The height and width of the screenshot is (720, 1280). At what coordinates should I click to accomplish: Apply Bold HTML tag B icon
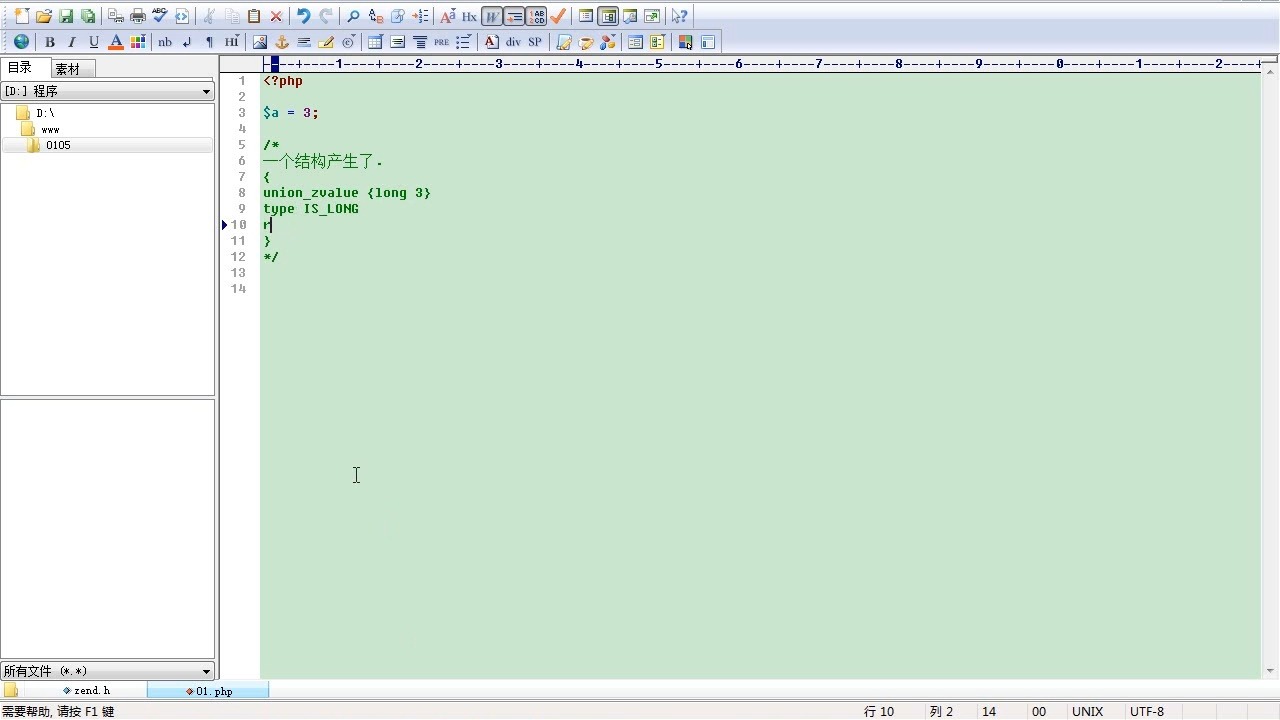pyautogui.click(x=50, y=42)
